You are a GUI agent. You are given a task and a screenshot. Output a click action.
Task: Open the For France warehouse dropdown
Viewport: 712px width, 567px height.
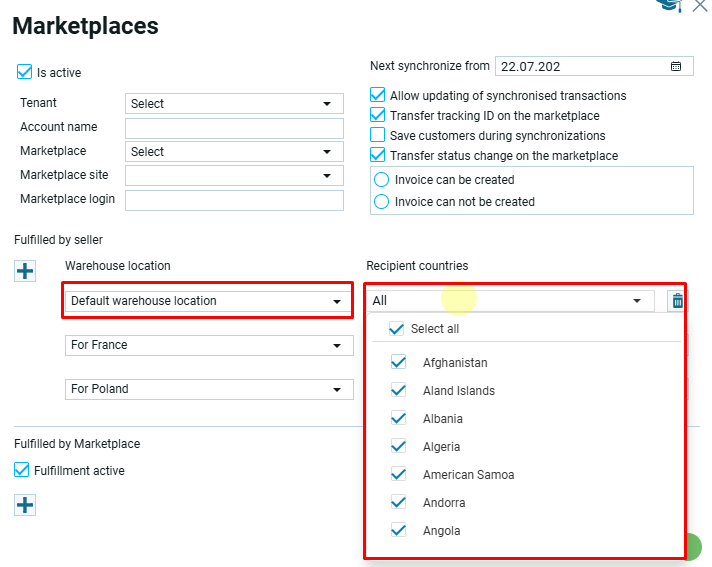click(207, 345)
